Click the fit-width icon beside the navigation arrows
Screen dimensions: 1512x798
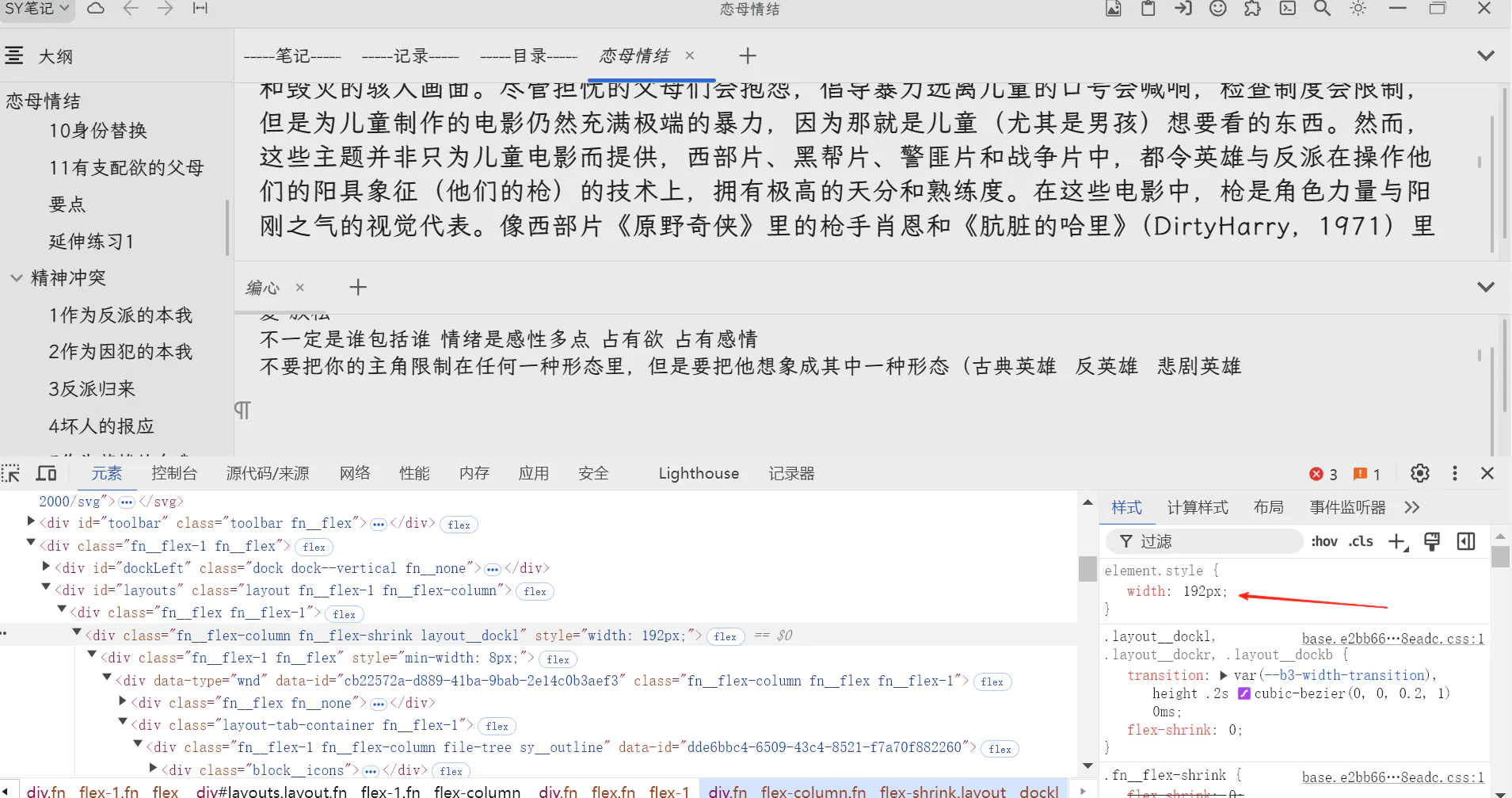200,9
